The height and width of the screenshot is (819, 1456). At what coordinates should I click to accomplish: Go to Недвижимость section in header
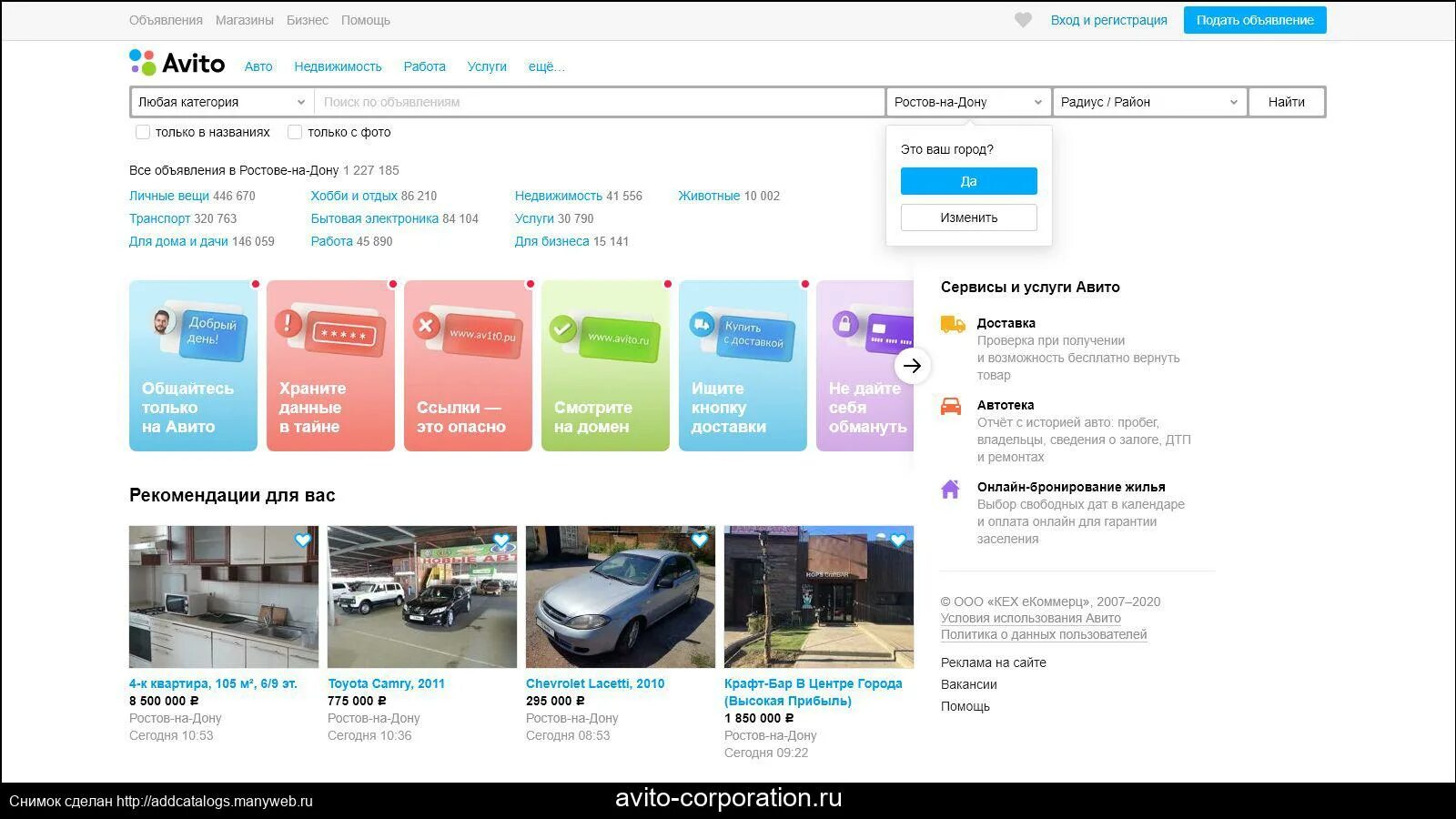(338, 66)
